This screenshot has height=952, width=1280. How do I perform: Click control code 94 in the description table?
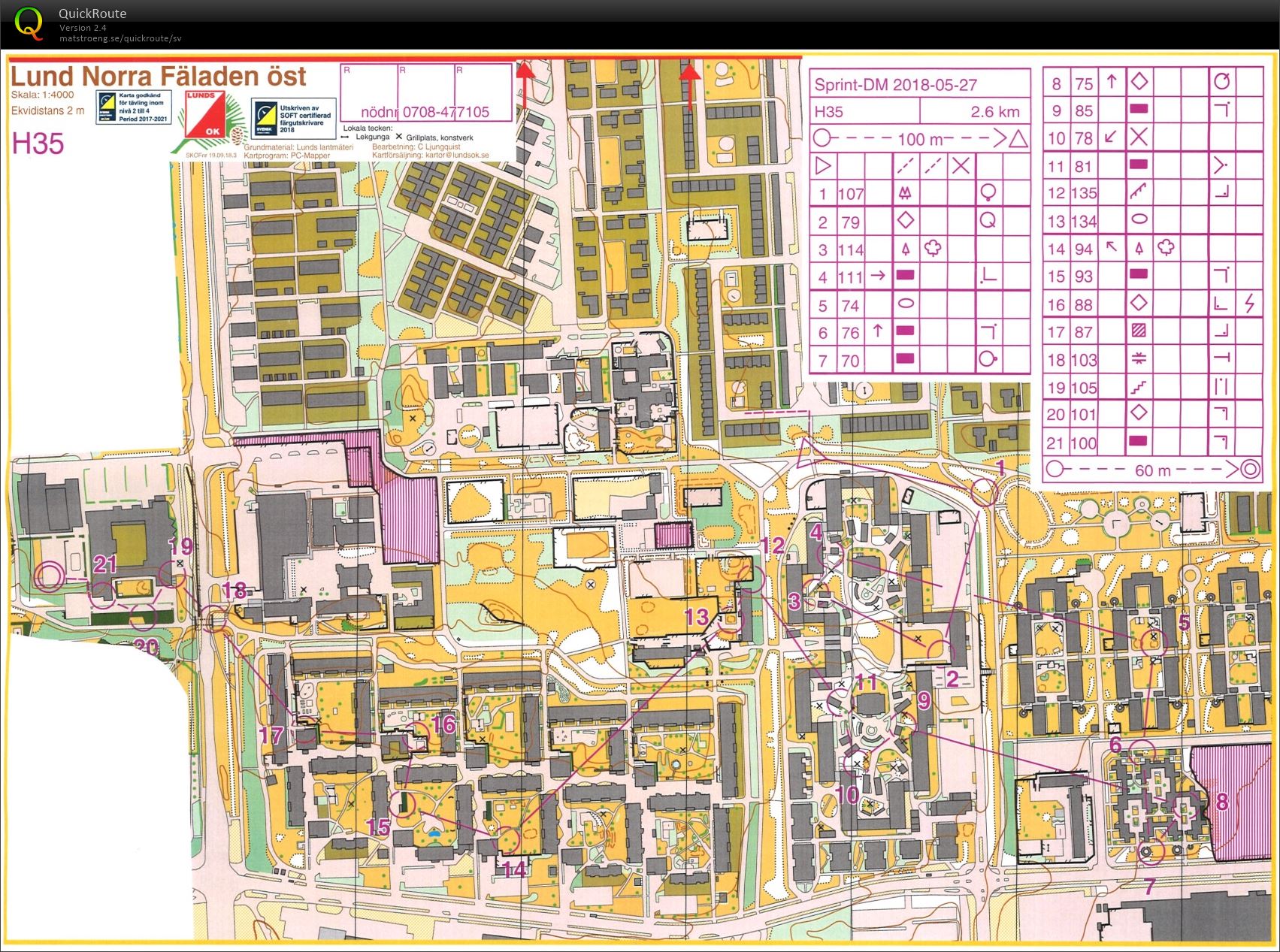pyautogui.click(x=1084, y=249)
